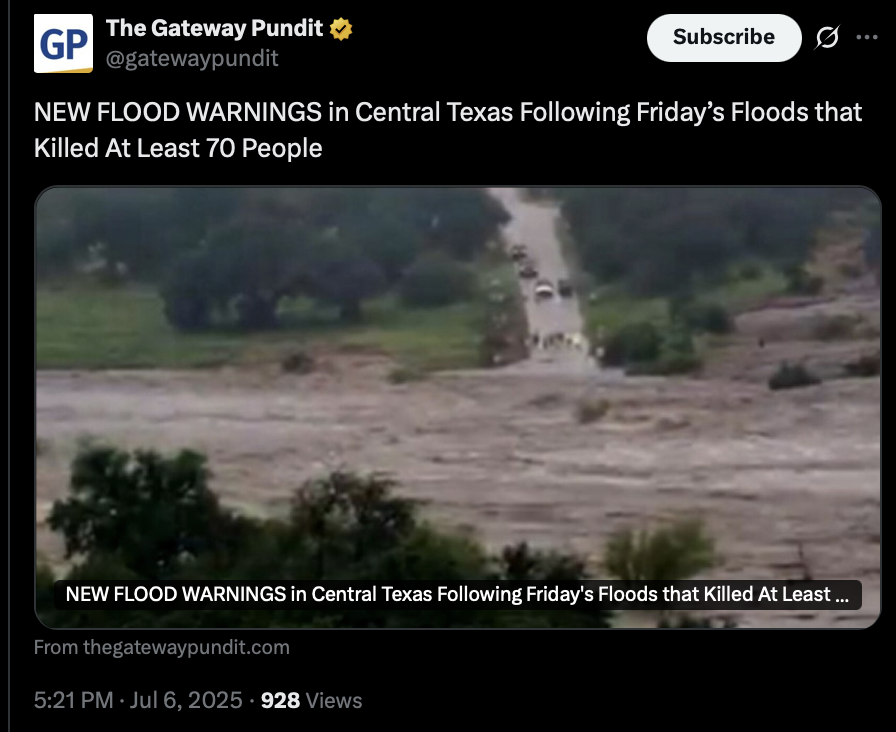Visit the @gatewaypundit handle link
The height and width of the screenshot is (732, 896).
192,58
